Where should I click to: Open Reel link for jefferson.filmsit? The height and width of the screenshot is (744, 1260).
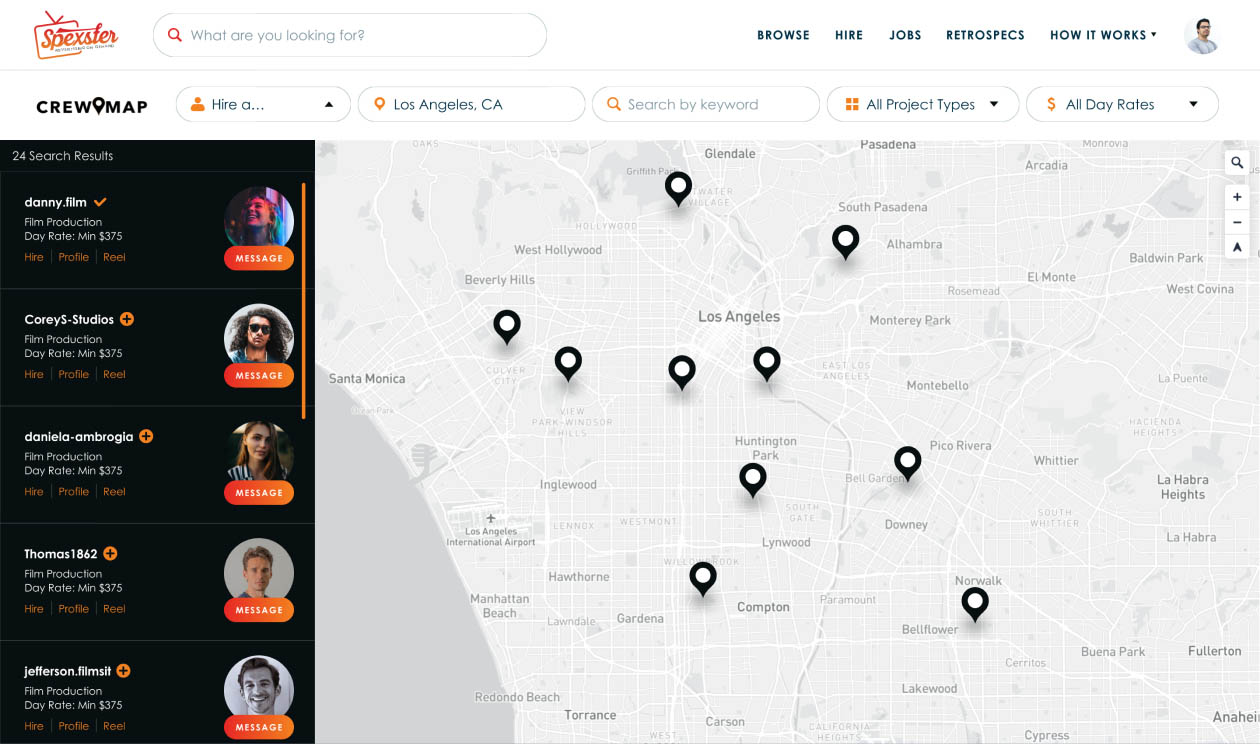click(x=114, y=726)
